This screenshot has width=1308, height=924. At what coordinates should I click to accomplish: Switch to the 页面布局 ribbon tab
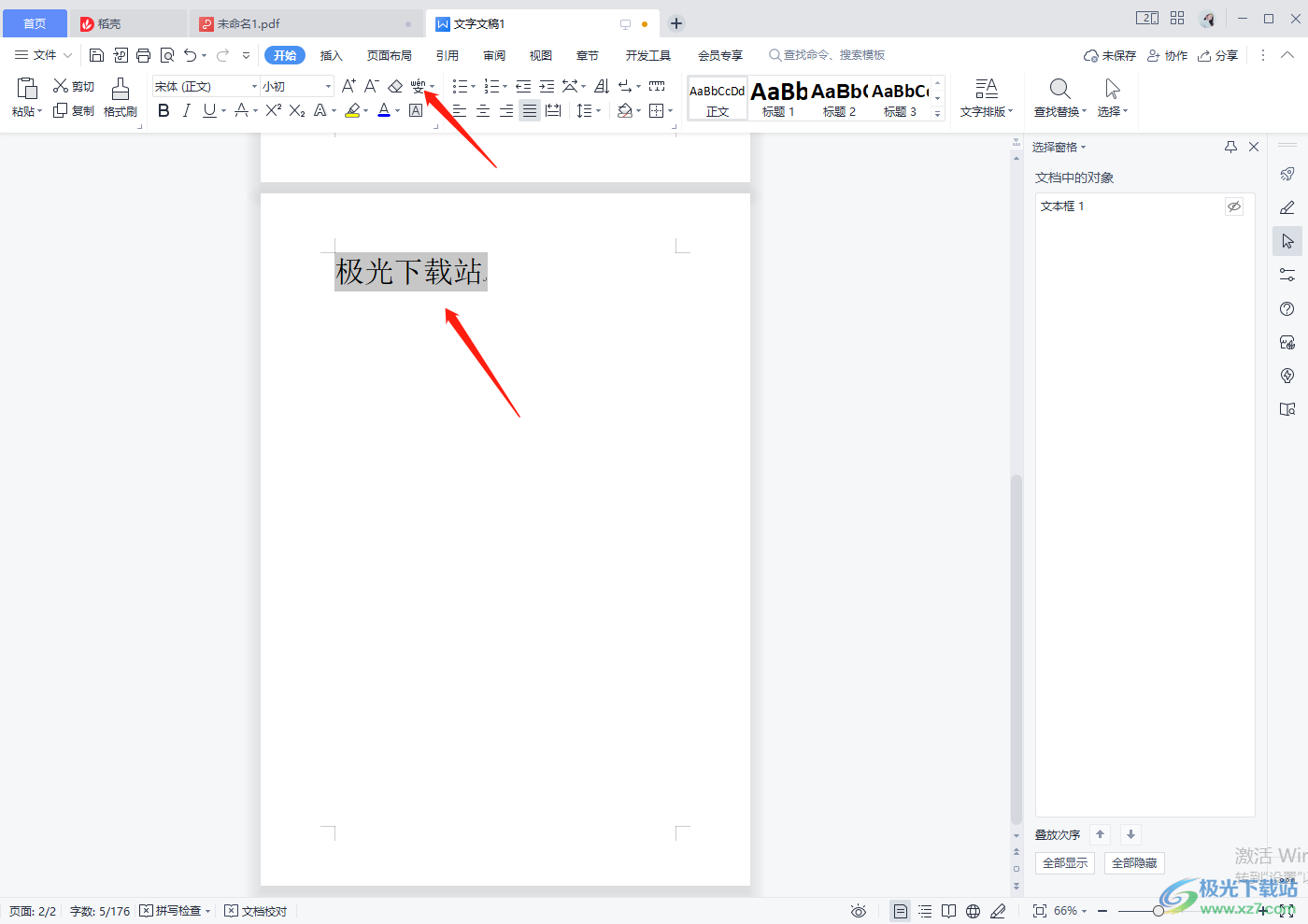pos(390,55)
